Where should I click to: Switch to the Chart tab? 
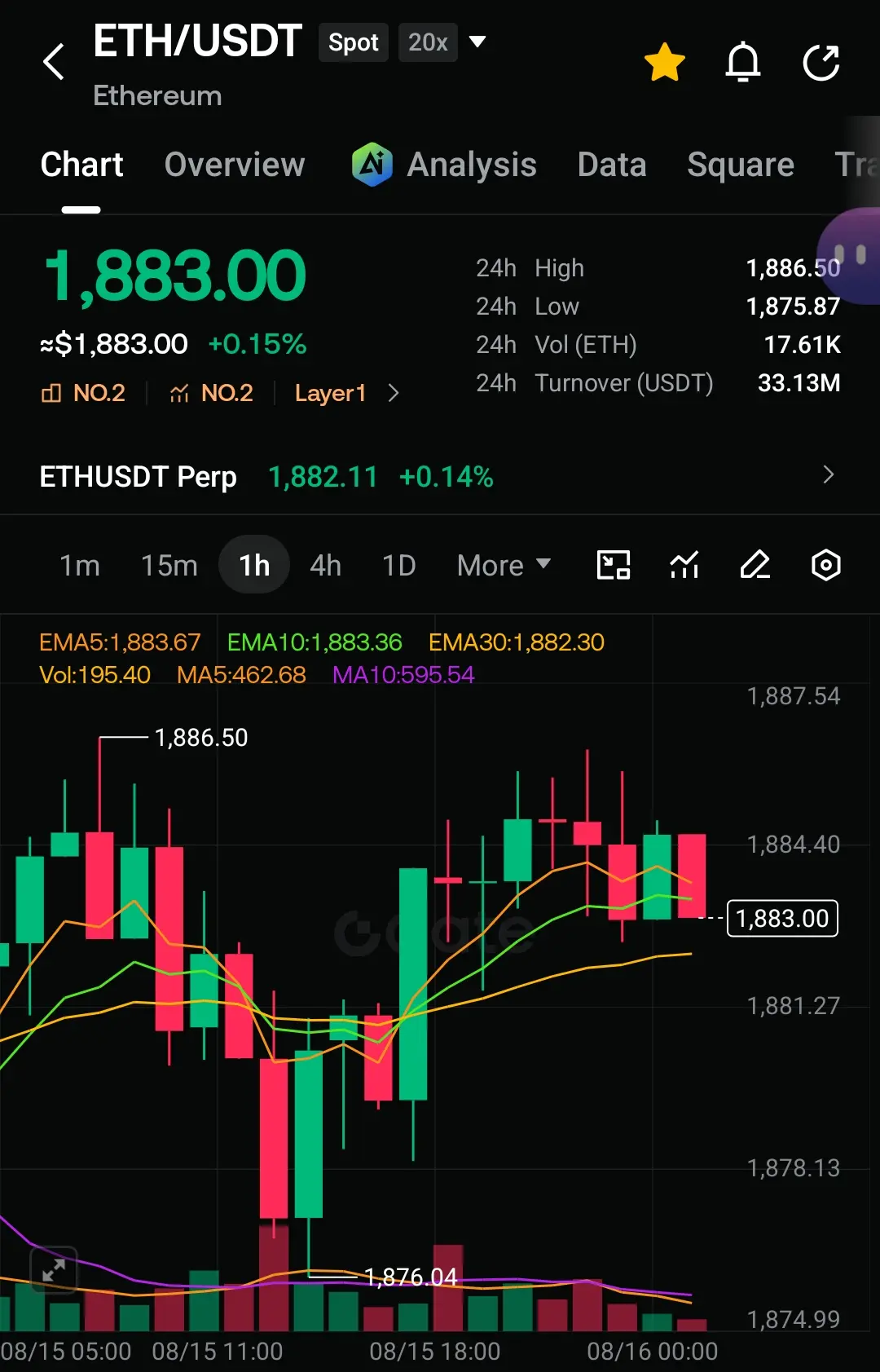click(x=81, y=165)
